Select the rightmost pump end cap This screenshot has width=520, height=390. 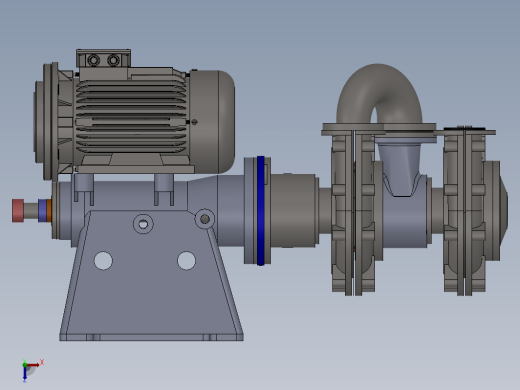496,211
